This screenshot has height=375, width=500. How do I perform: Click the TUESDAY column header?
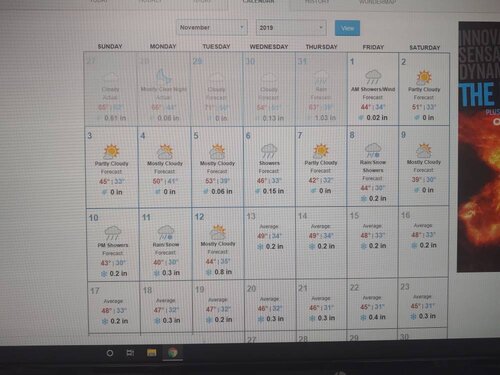point(216,47)
